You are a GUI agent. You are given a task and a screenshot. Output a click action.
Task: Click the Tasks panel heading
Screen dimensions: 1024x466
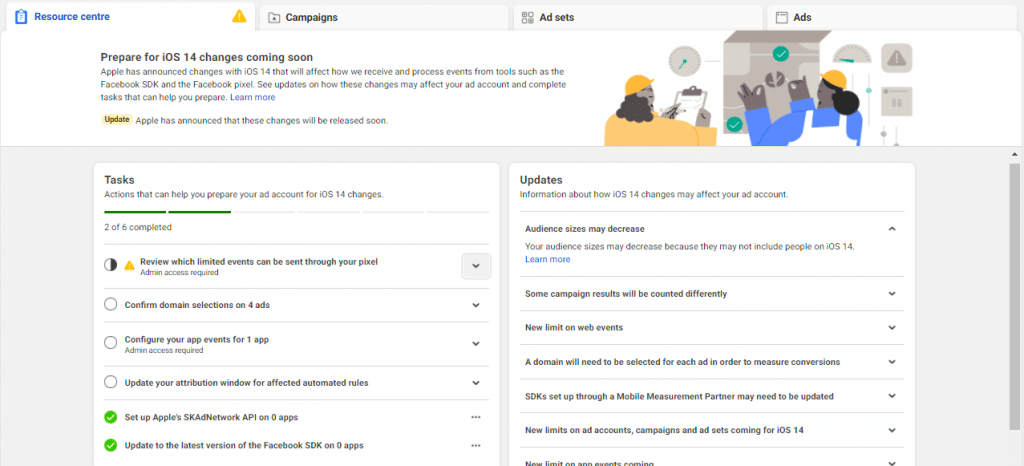point(120,180)
